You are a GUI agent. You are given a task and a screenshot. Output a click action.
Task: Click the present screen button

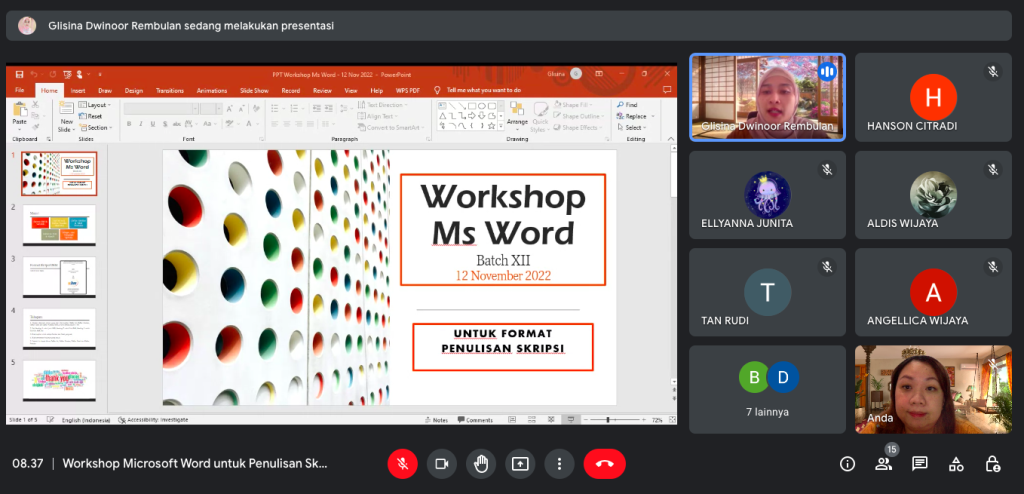pos(520,464)
